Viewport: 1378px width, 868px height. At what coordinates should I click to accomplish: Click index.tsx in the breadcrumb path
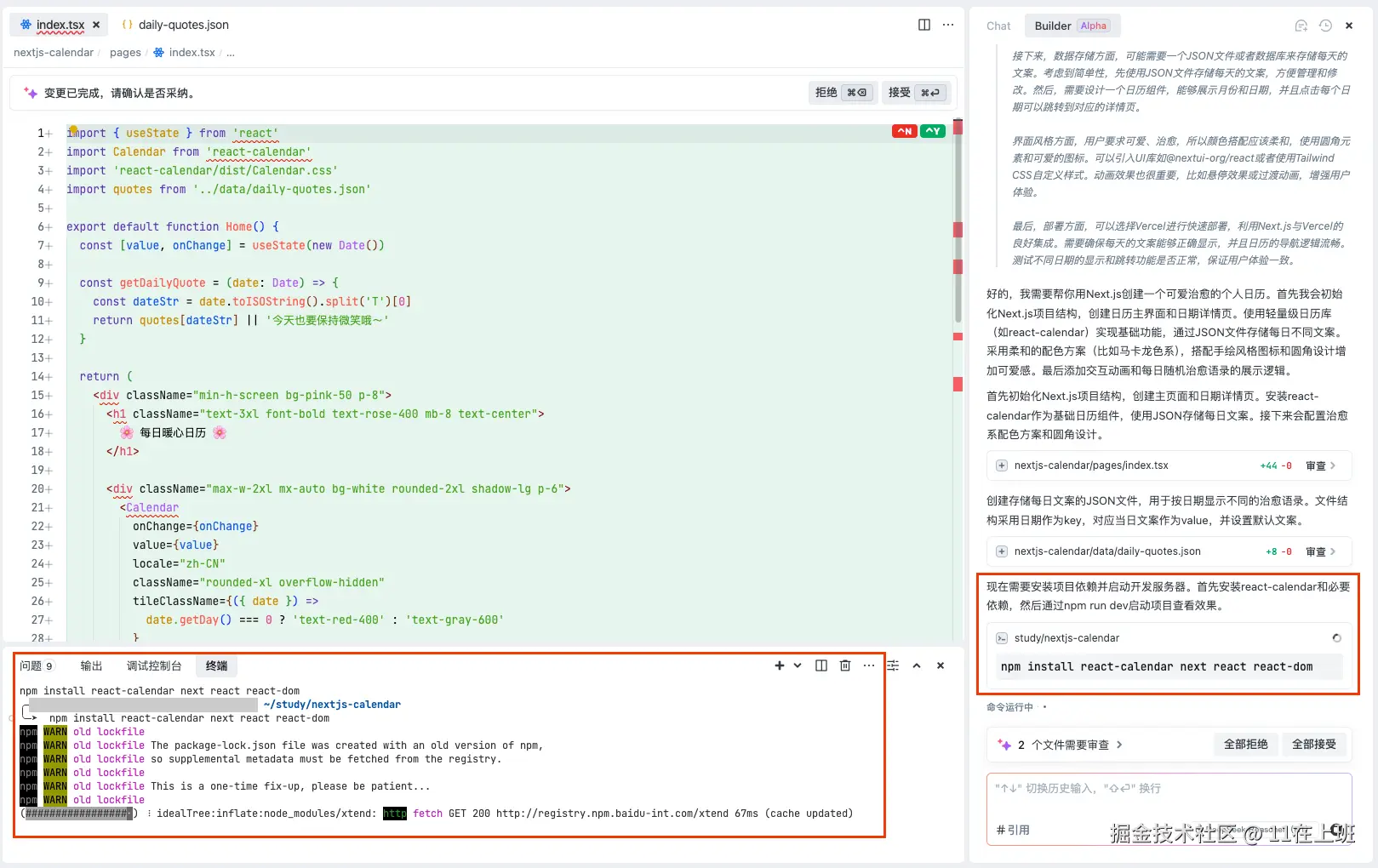point(192,53)
